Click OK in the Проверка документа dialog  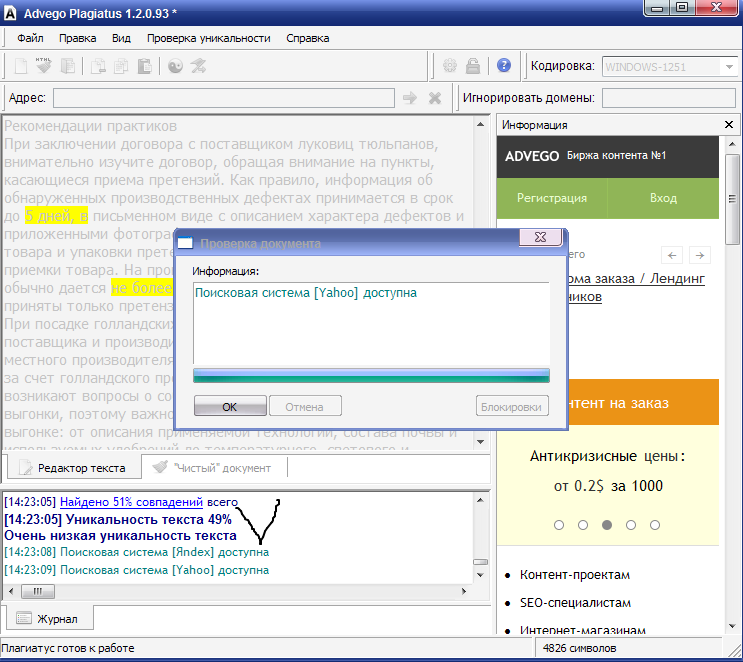(x=230, y=407)
